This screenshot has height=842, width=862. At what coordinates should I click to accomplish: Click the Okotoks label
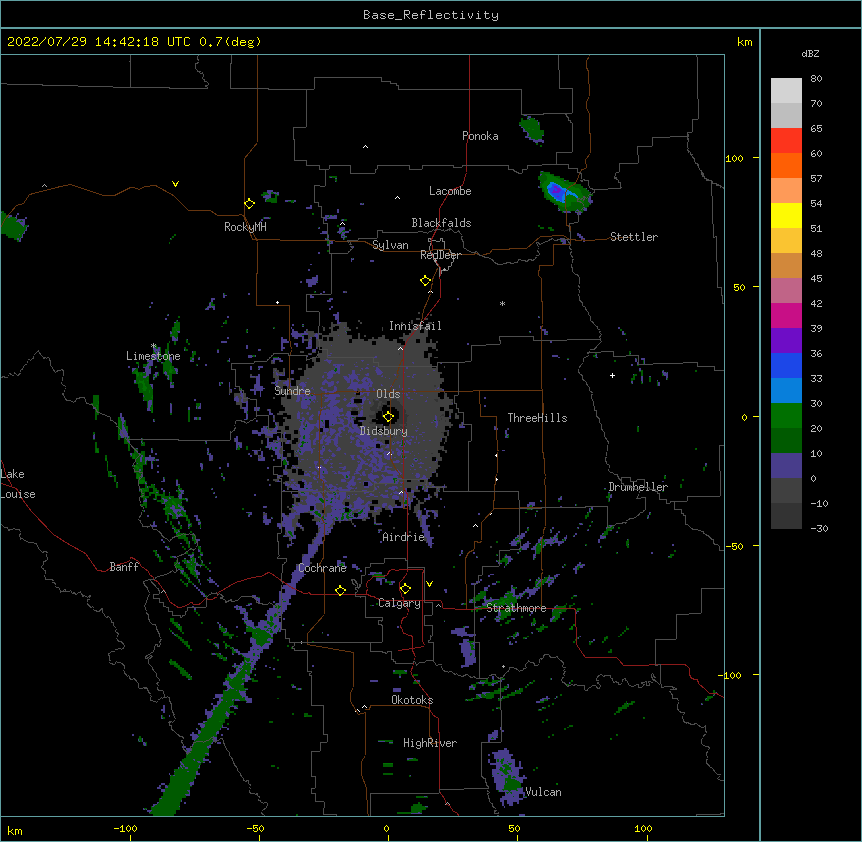412,700
